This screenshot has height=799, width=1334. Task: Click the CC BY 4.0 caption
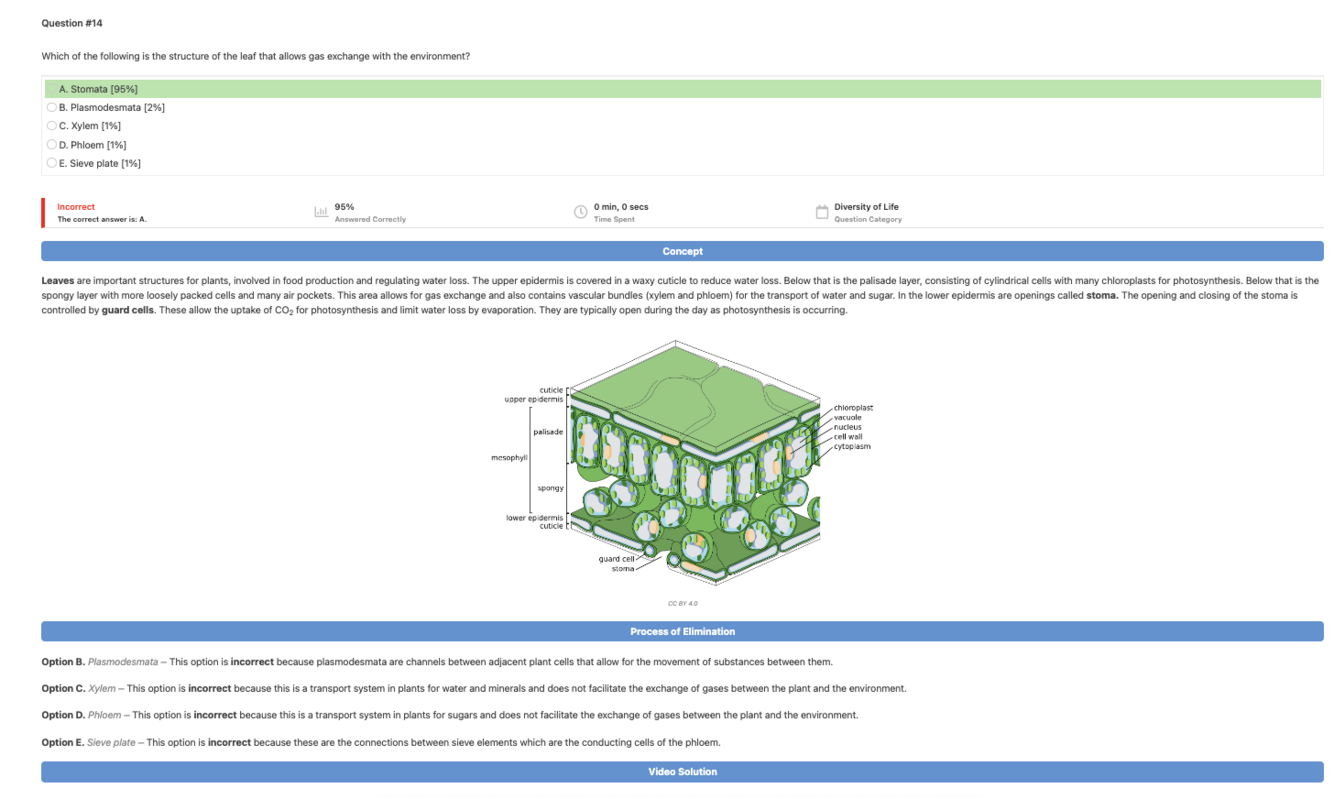pos(682,603)
